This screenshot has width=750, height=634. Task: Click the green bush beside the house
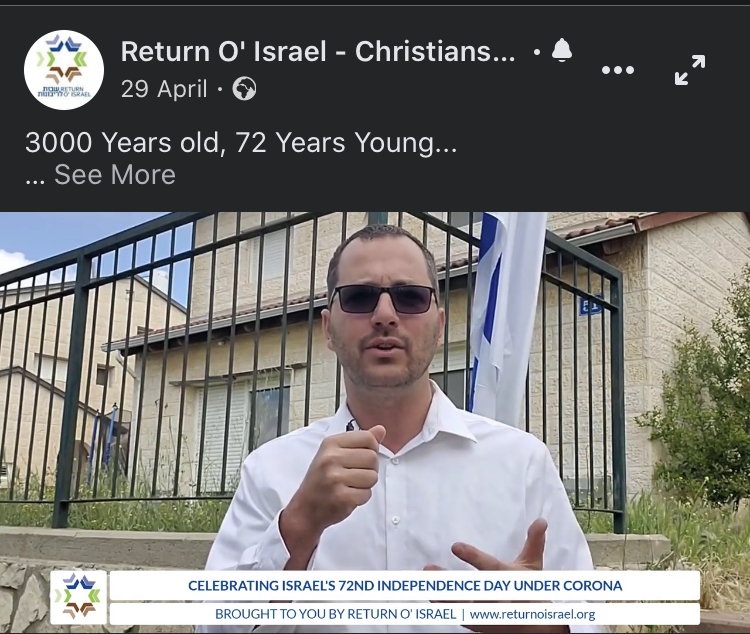pyautogui.click(x=703, y=407)
